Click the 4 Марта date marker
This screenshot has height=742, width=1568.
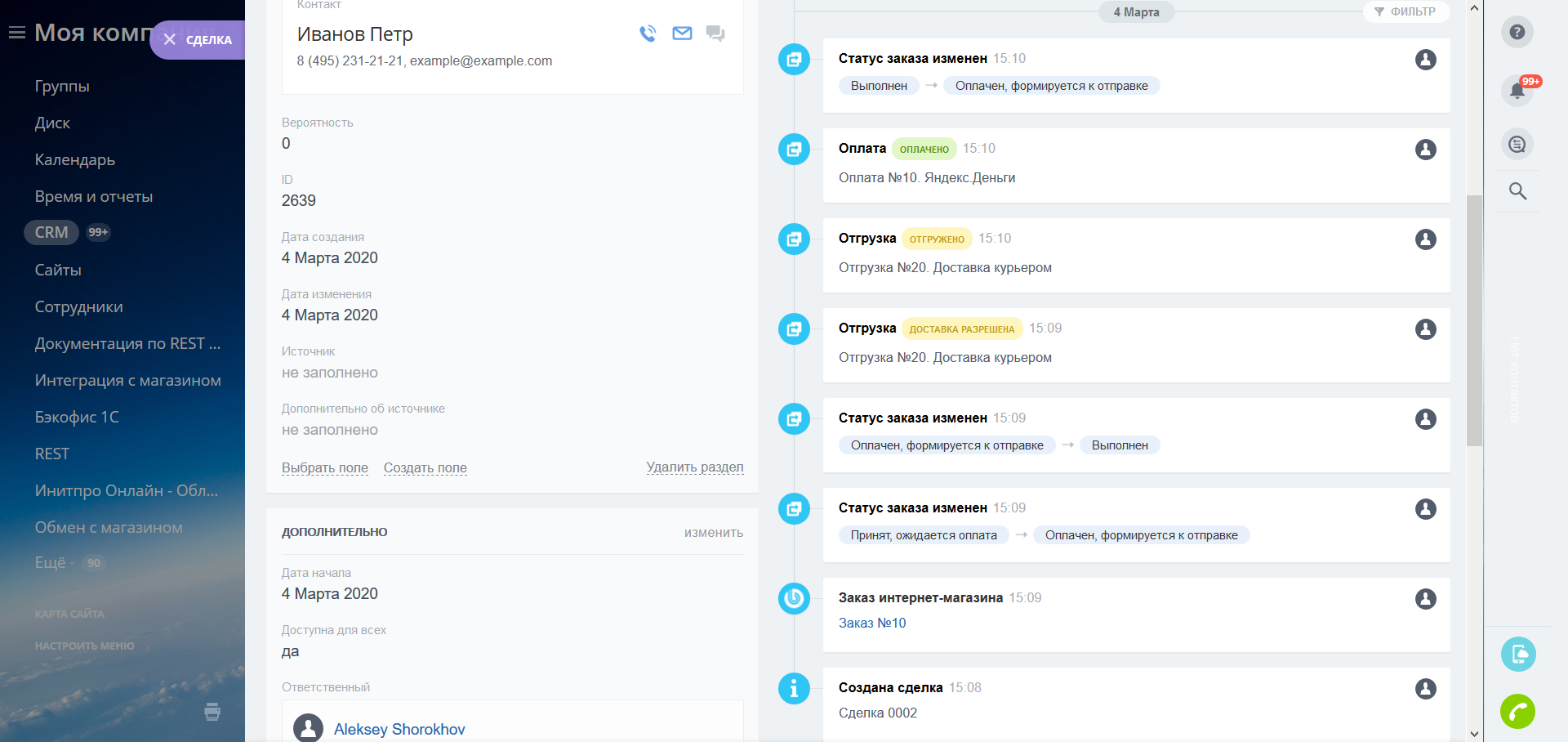(x=1136, y=12)
